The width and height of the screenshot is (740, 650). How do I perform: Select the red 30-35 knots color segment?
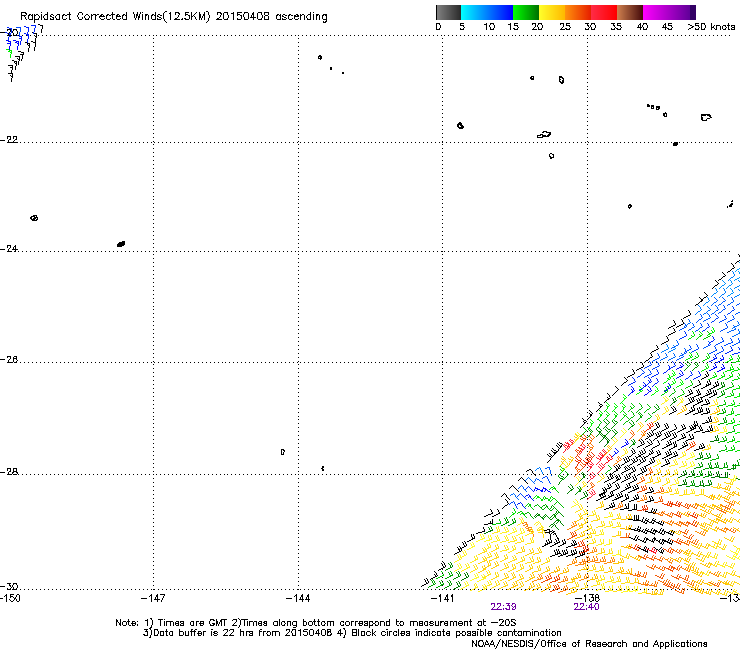tap(604, 12)
